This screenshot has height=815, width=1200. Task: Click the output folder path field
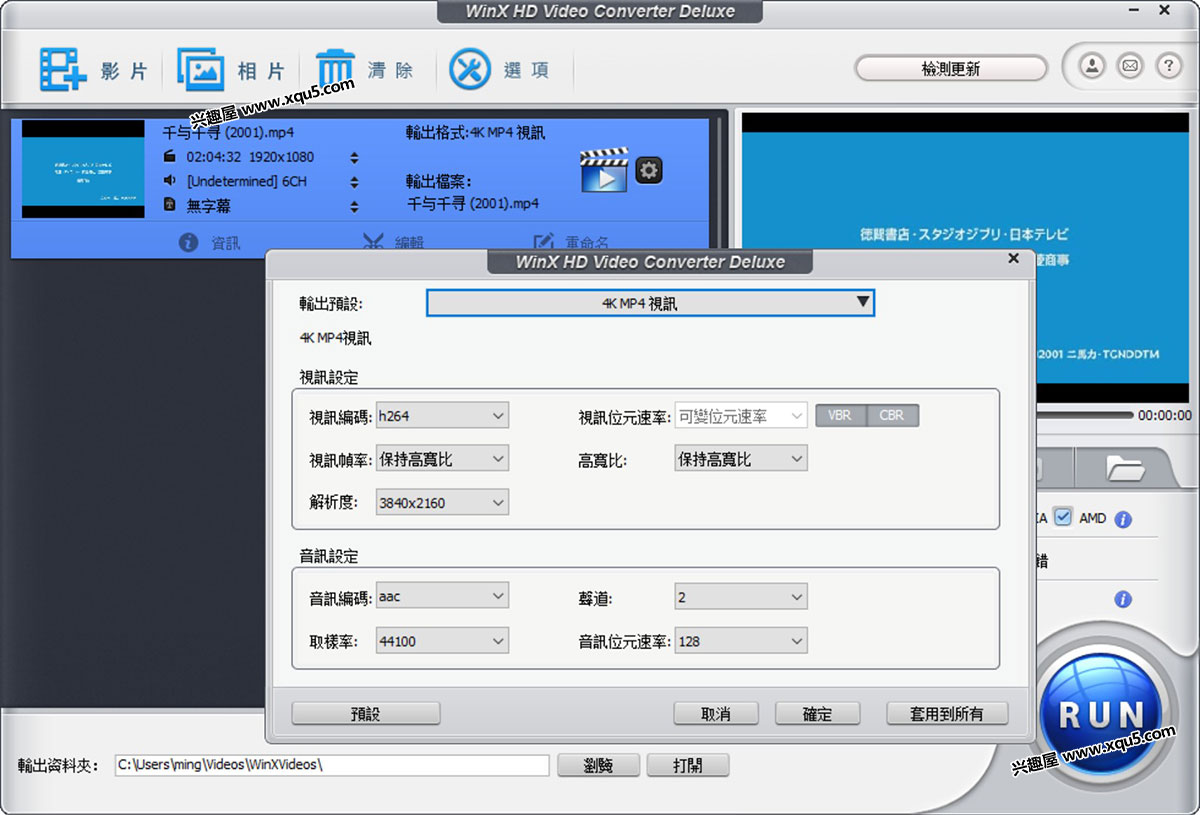pyautogui.click(x=332, y=765)
